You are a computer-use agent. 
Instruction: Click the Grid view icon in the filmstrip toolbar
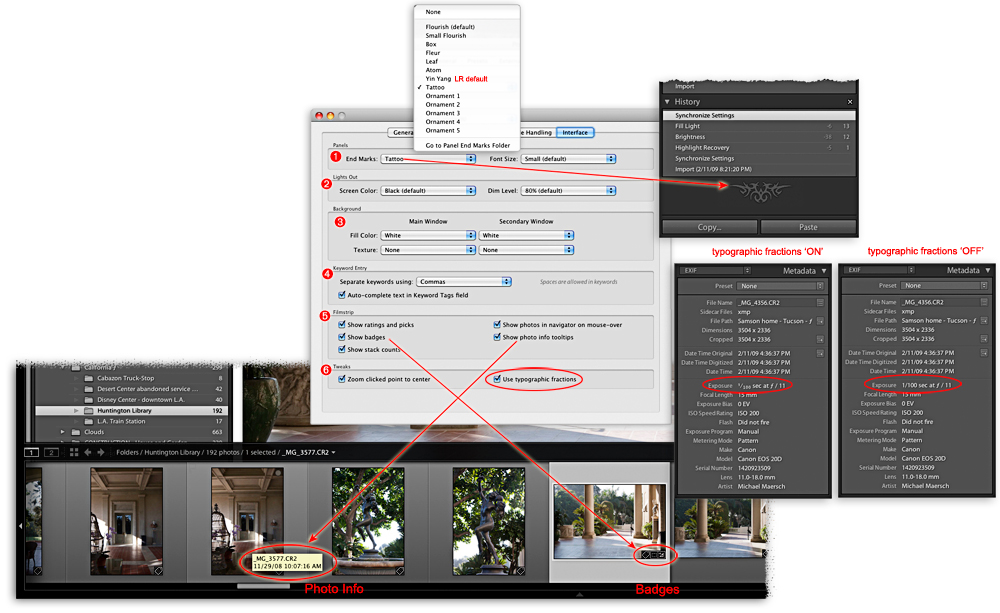pos(74,453)
